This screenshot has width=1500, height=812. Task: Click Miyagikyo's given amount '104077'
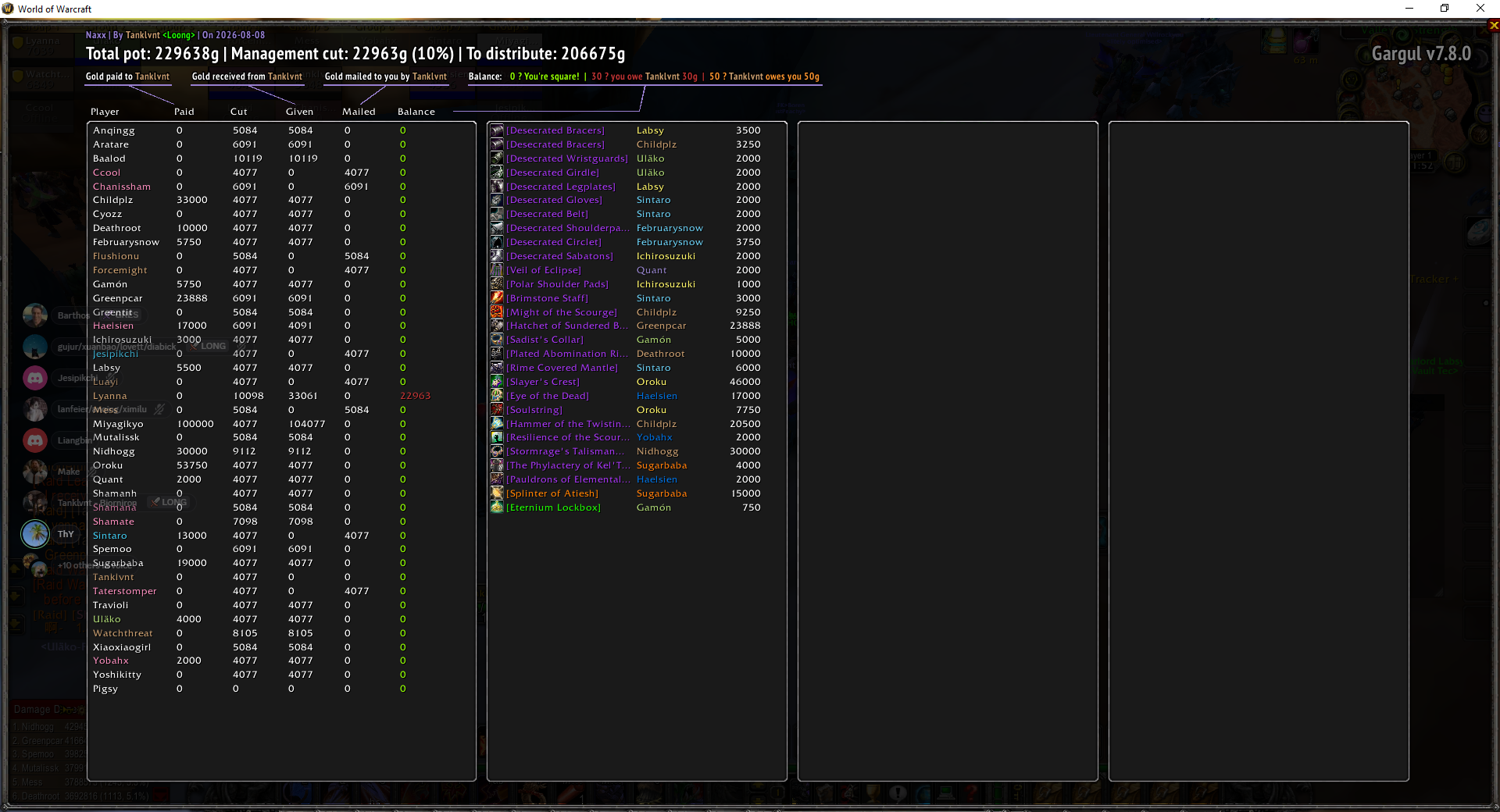coord(307,424)
